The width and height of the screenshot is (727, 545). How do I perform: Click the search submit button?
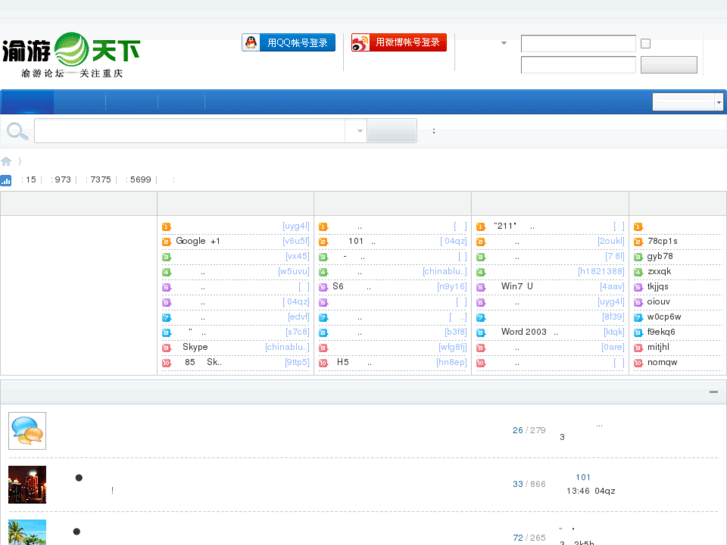(391, 131)
